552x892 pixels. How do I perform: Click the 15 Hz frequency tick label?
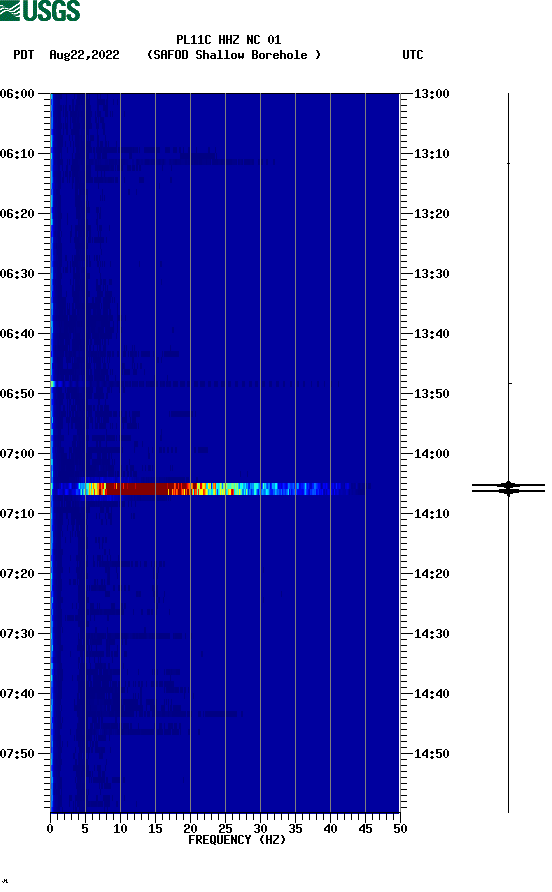[155, 829]
